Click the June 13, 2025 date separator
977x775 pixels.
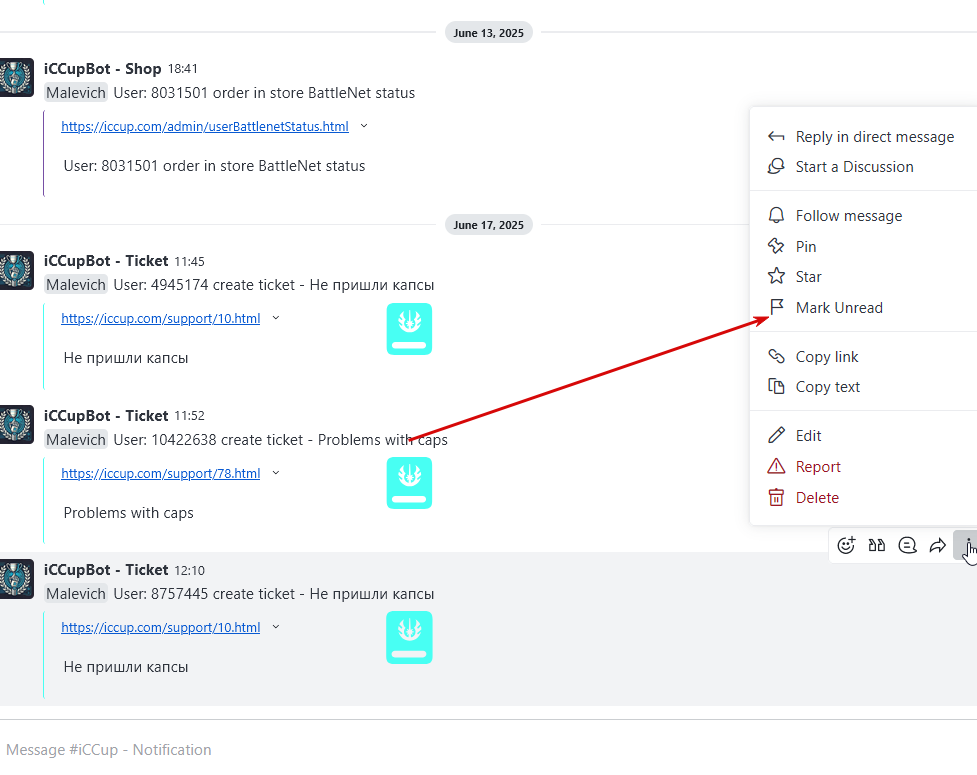click(488, 33)
